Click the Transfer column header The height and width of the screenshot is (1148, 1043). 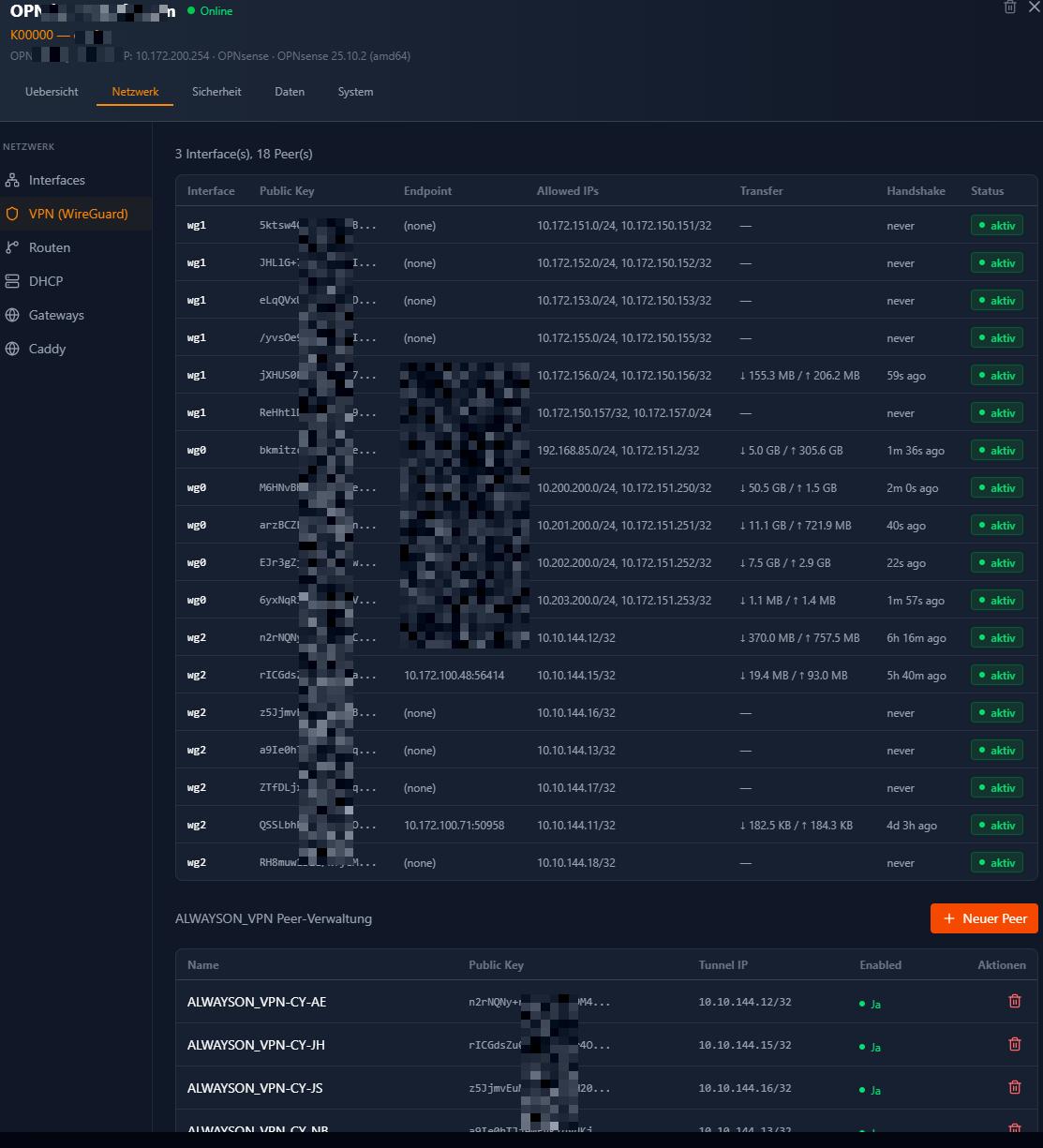tap(761, 191)
